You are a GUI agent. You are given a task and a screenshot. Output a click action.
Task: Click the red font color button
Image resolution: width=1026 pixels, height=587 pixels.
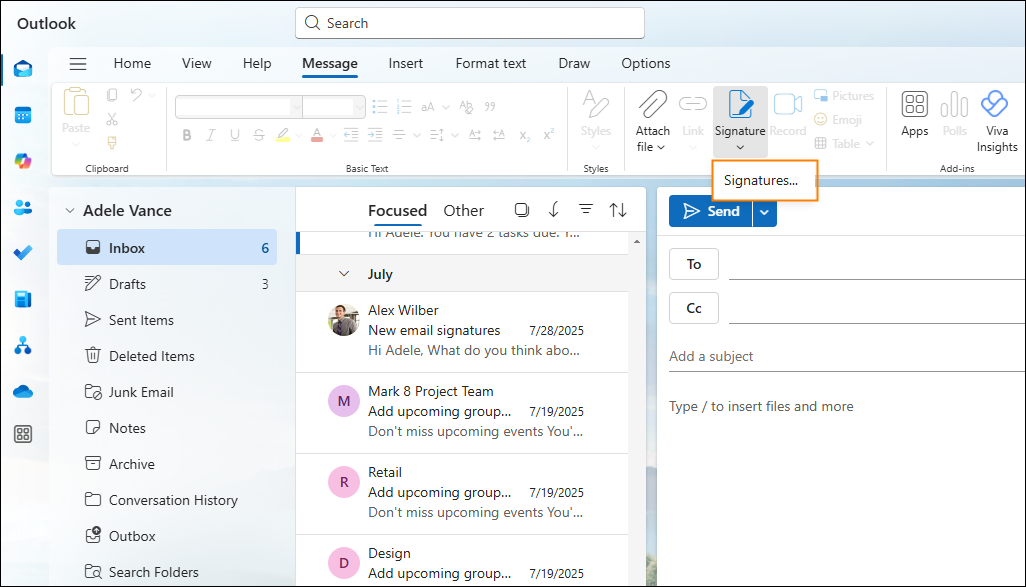[x=317, y=135]
